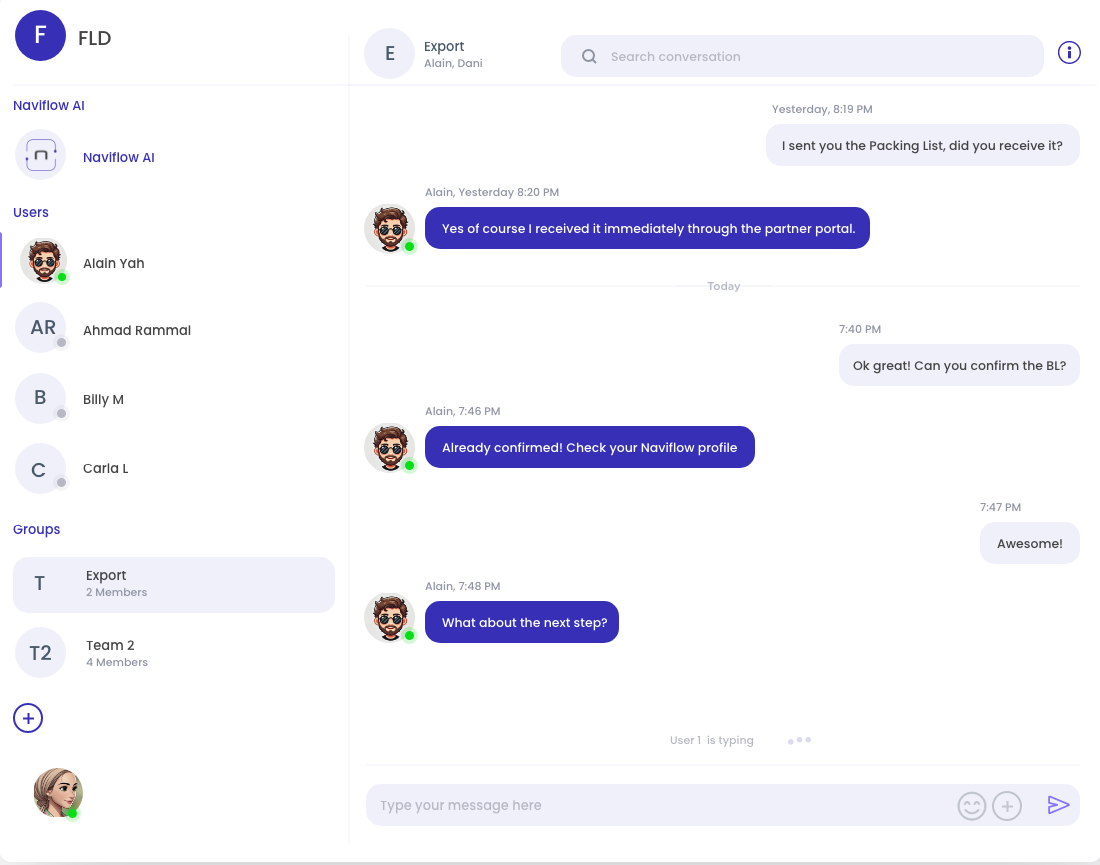
Task: Open the Naviflow AI bot icon
Action: [x=41, y=155]
